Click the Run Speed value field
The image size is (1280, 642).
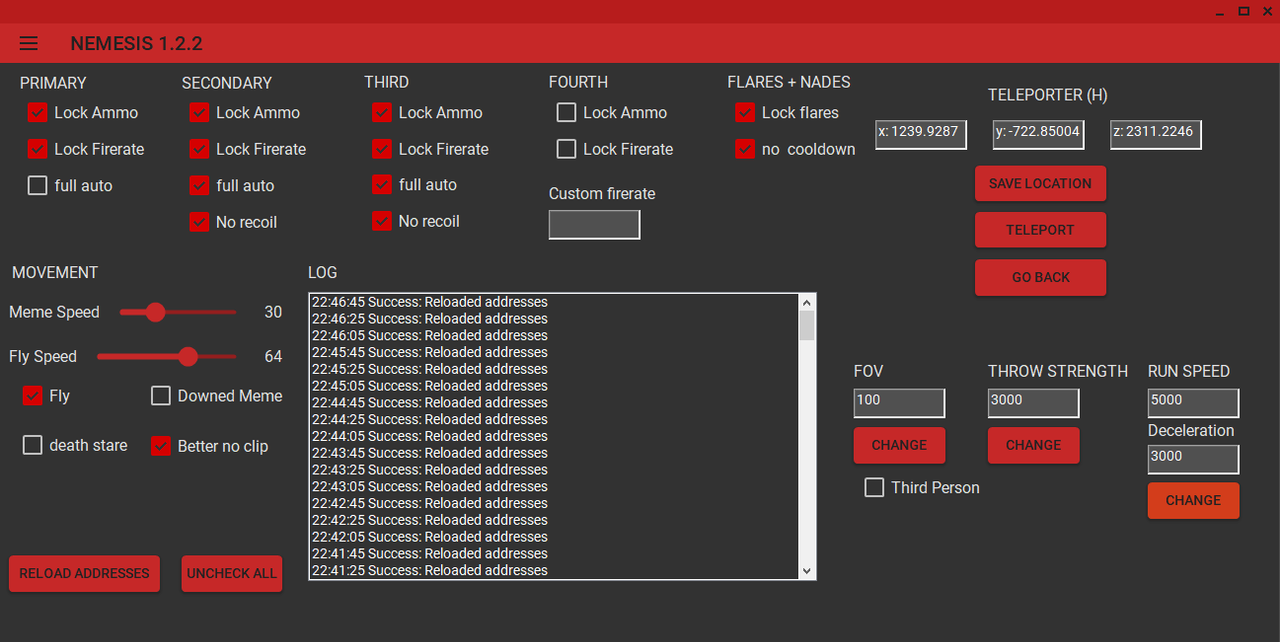(x=1193, y=402)
